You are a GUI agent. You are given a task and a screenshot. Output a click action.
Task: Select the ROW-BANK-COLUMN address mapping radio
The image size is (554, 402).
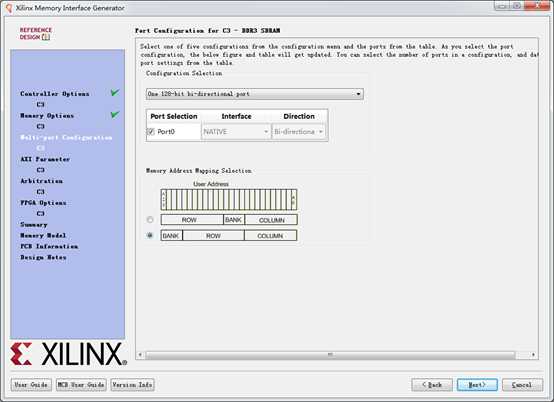150,220
